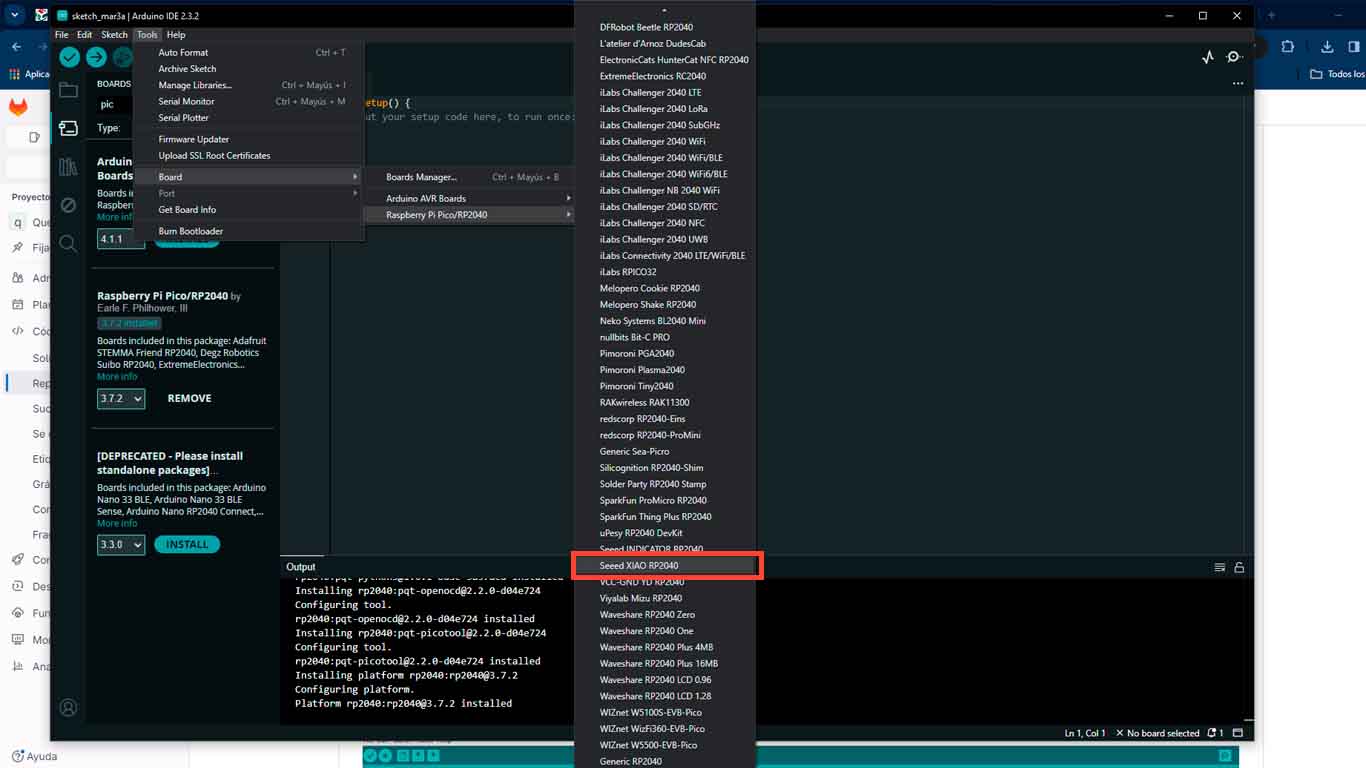Select Serial Monitor in Tools menu
The image size is (1366, 768).
click(x=248, y=101)
